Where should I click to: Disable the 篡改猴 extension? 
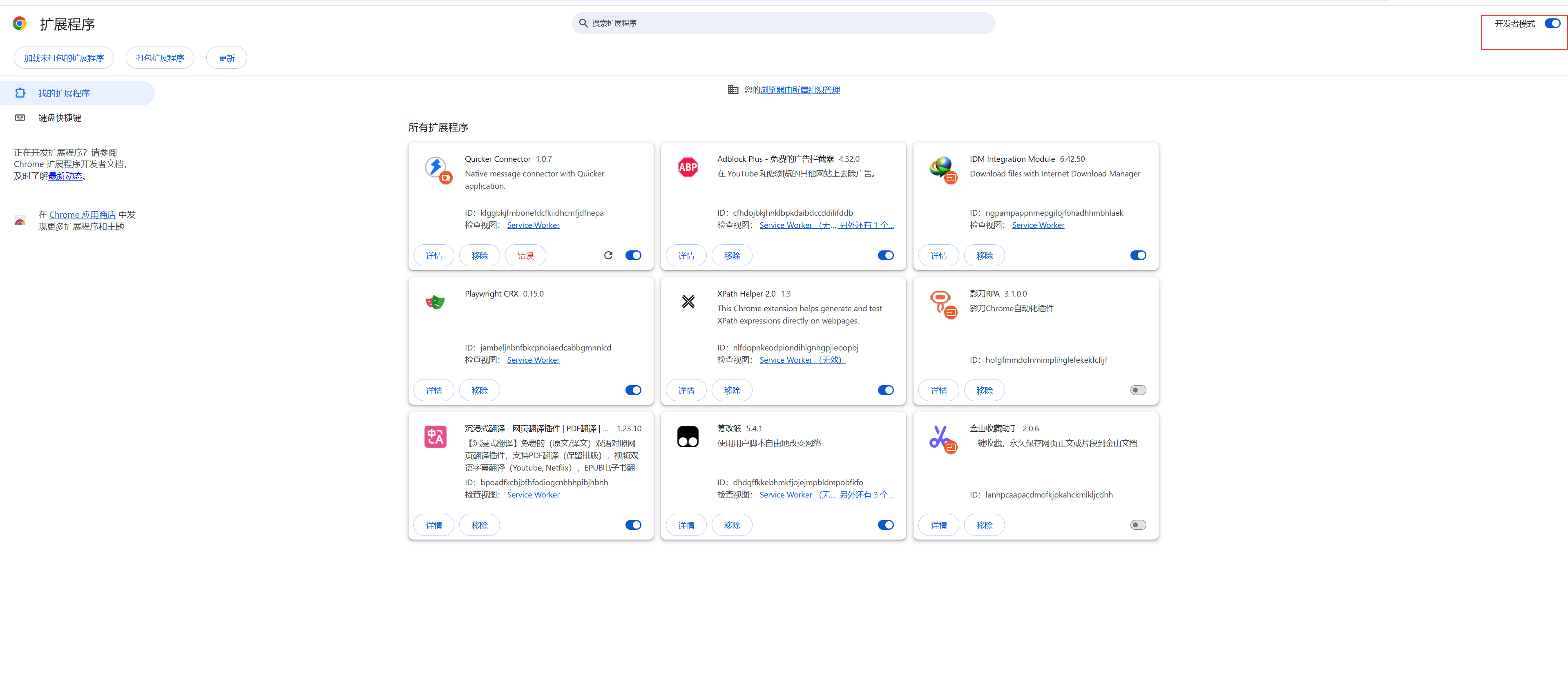coord(886,525)
